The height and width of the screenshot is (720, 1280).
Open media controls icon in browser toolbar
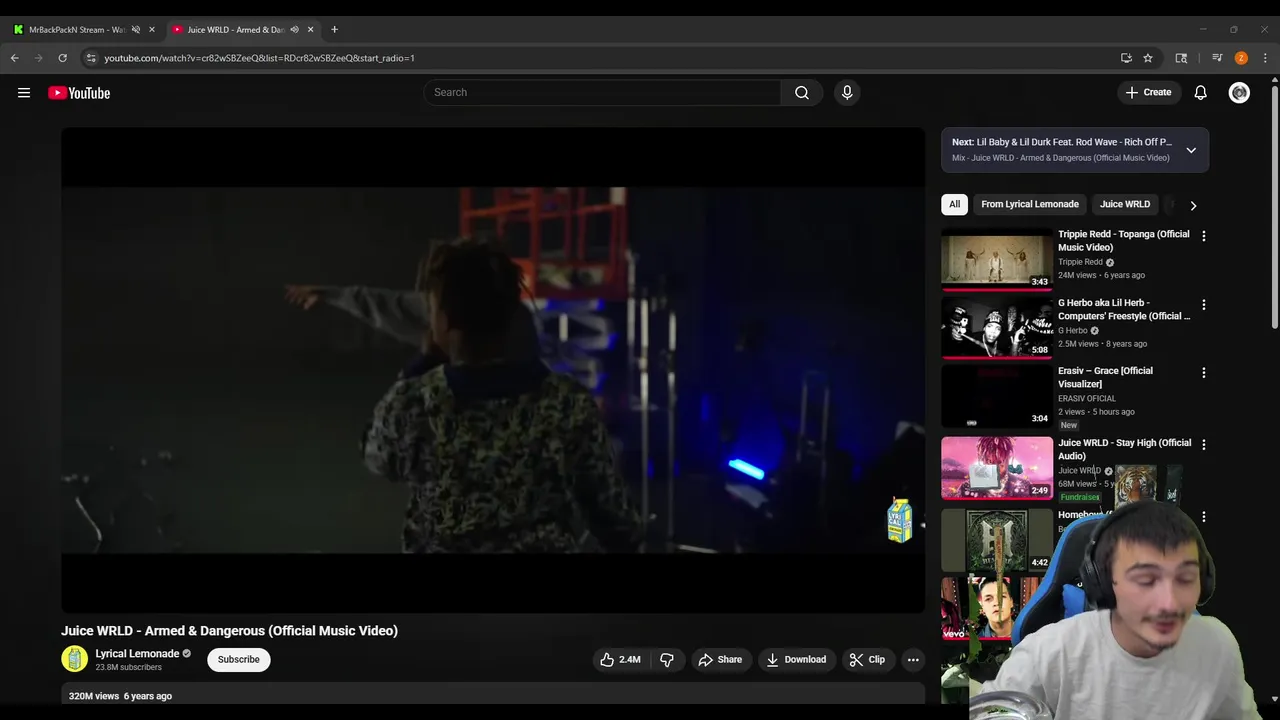pyautogui.click(x=1217, y=58)
